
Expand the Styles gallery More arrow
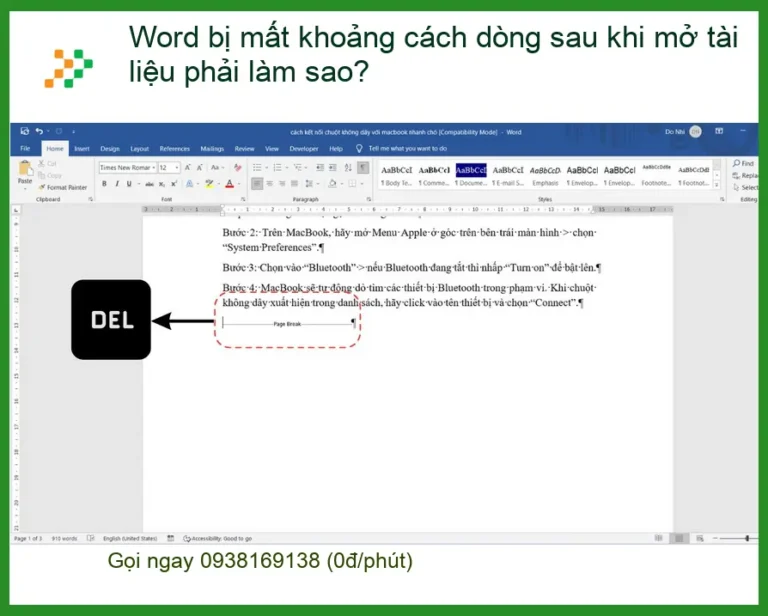pyautogui.click(x=717, y=185)
